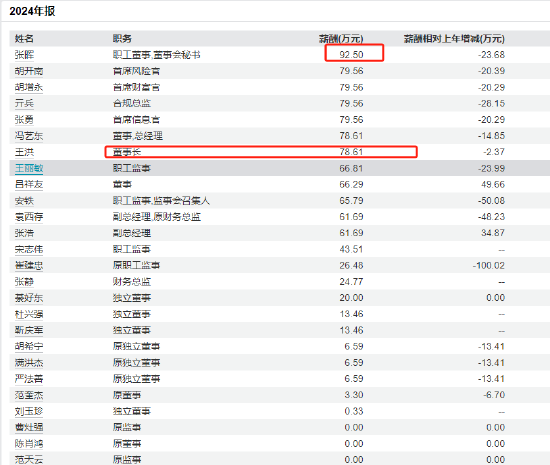Select the 2024年报 title text
The image size is (550, 465).
pos(32,11)
